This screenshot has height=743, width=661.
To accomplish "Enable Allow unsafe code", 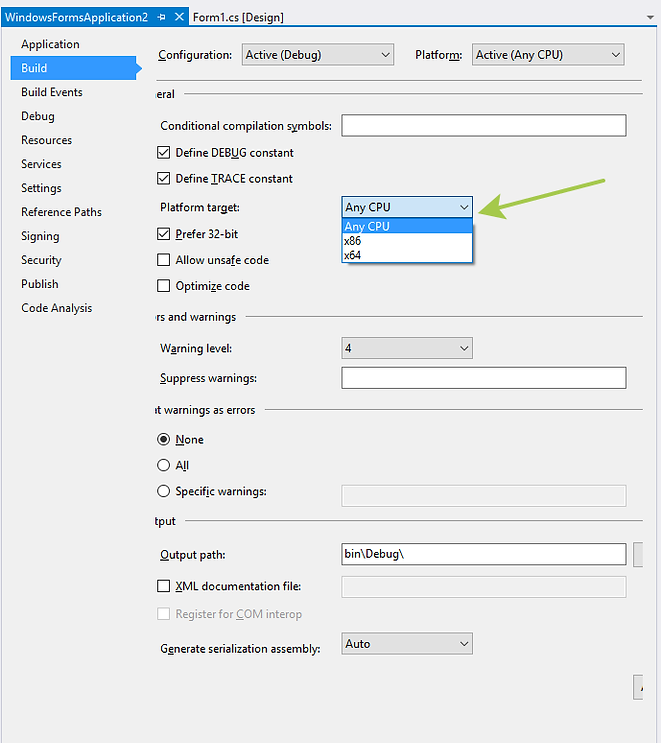I will 163,260.
